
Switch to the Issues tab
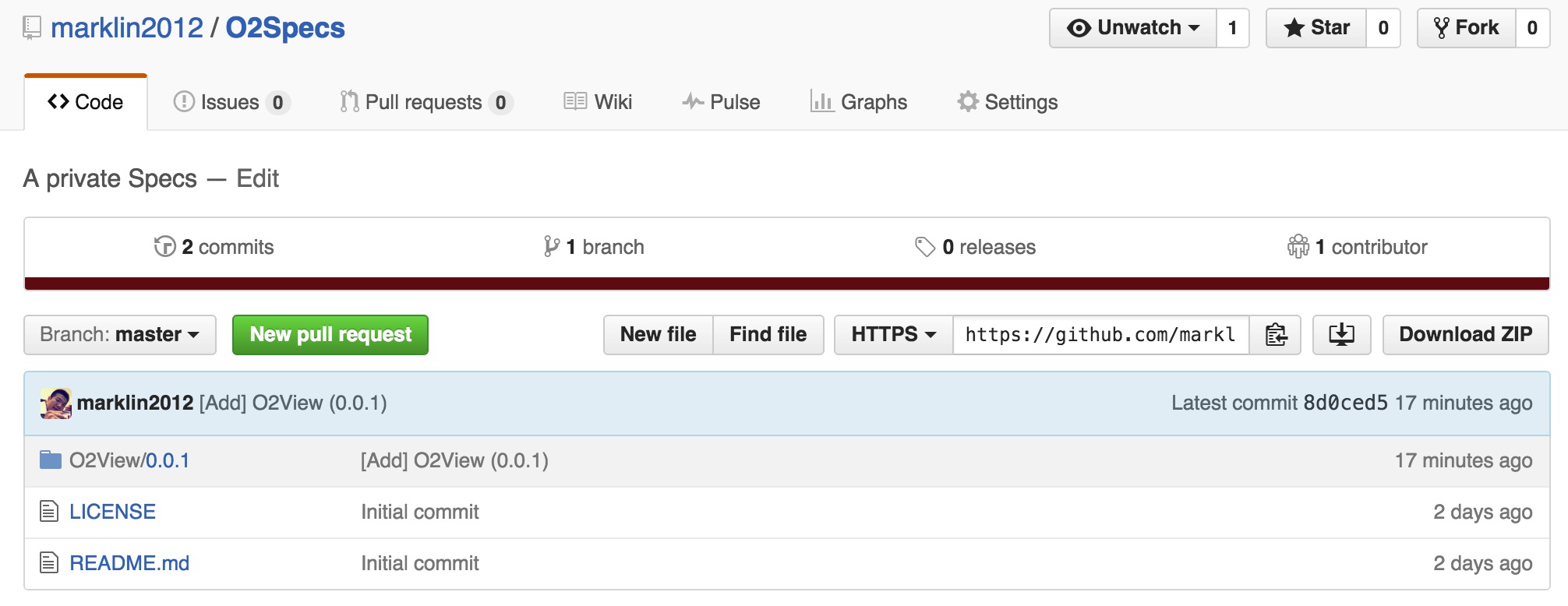[x=231, y=102]
